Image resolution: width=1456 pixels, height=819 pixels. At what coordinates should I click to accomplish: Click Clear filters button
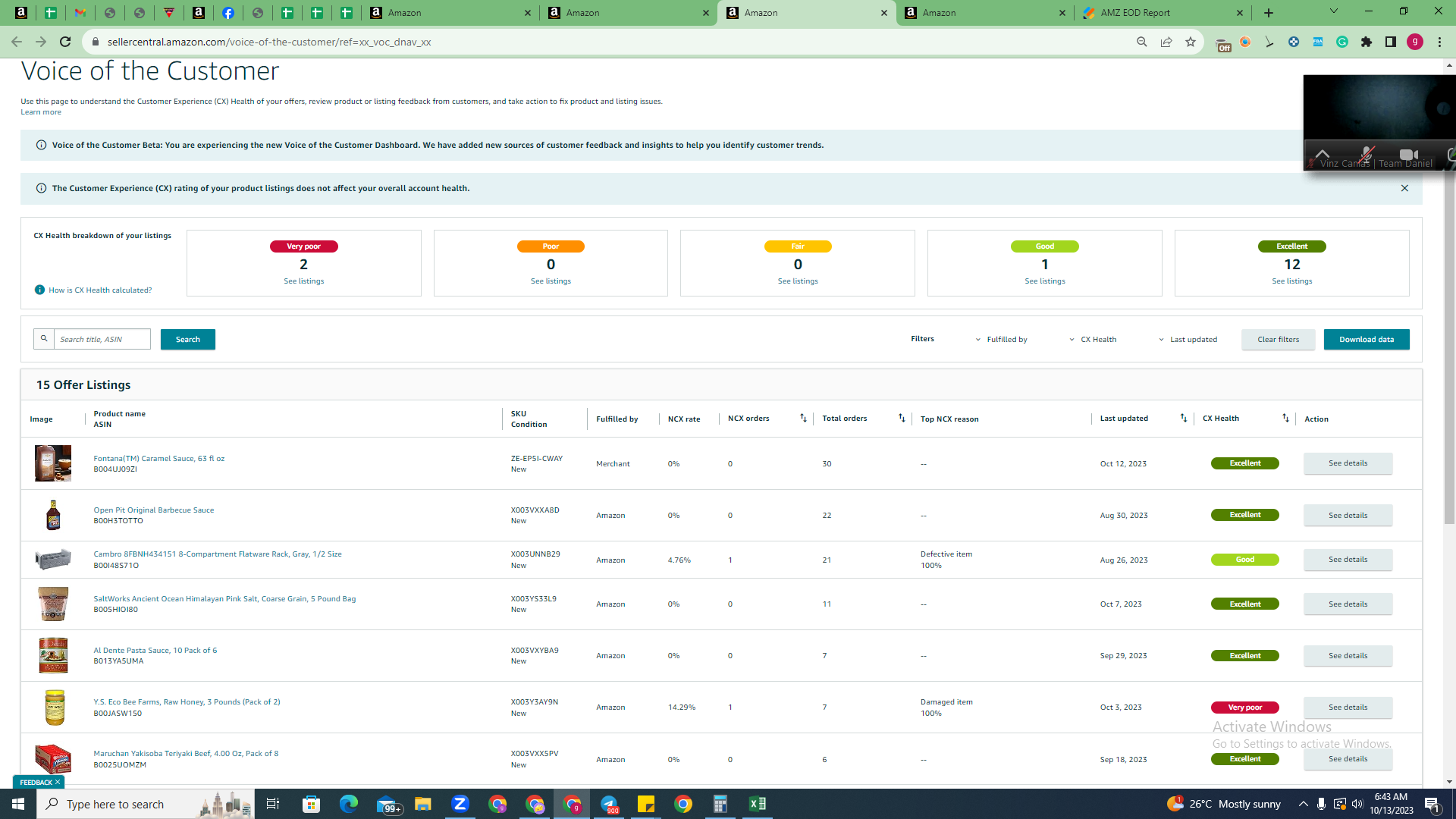click(x=1279, y=339)
